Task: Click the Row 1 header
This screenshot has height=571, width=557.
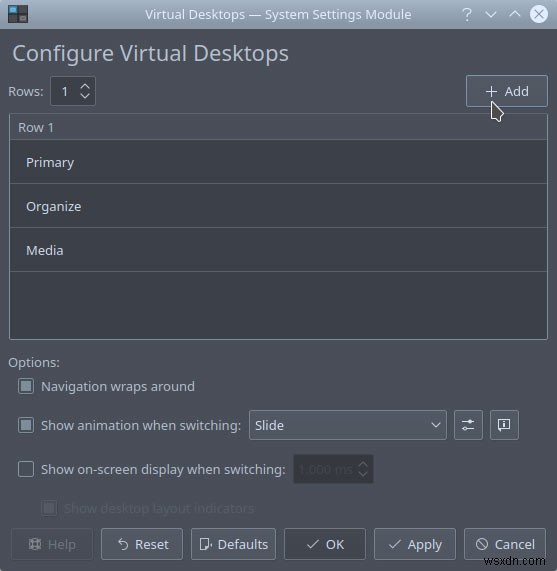Action: [x=278, y=127]
